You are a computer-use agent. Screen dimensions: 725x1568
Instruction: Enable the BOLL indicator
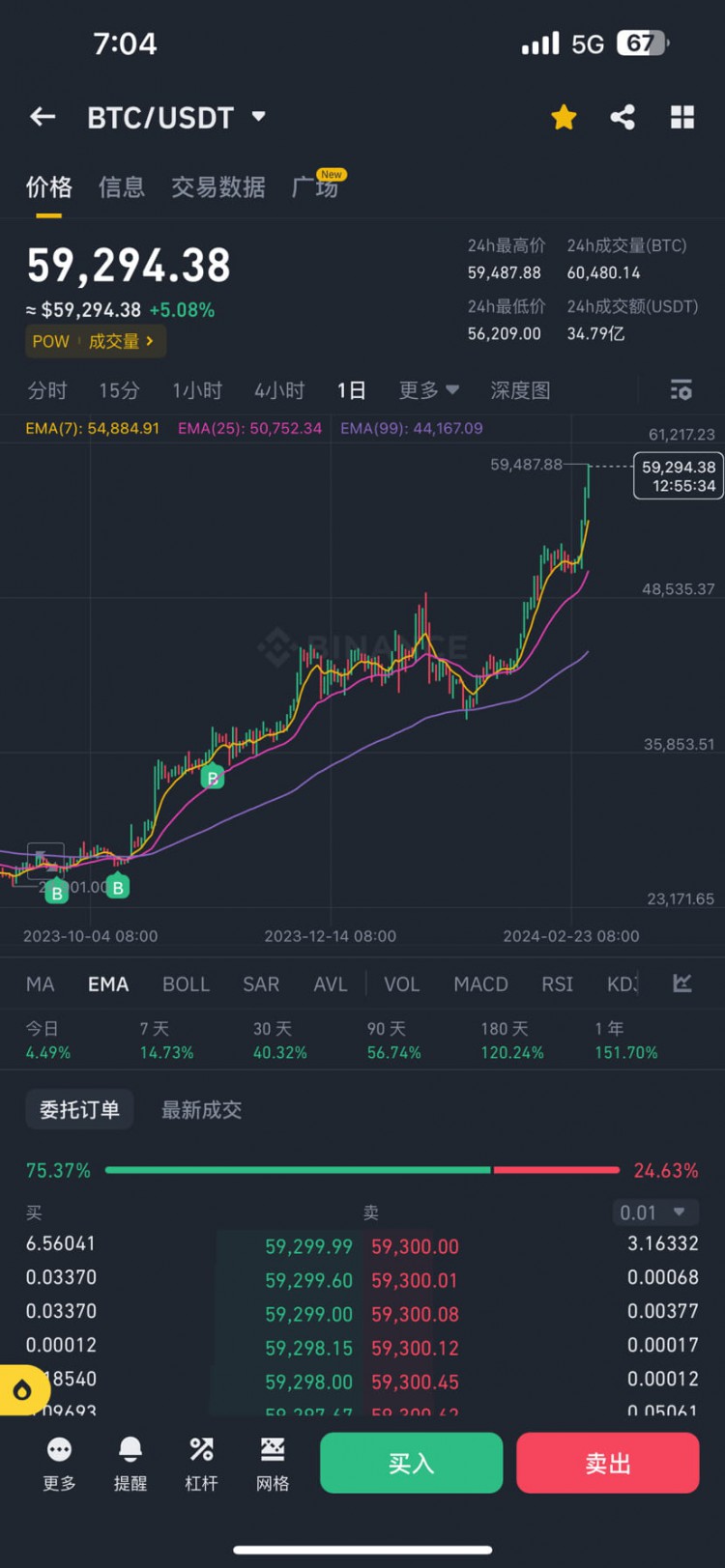pyautogui.click(x=186, y=984)
